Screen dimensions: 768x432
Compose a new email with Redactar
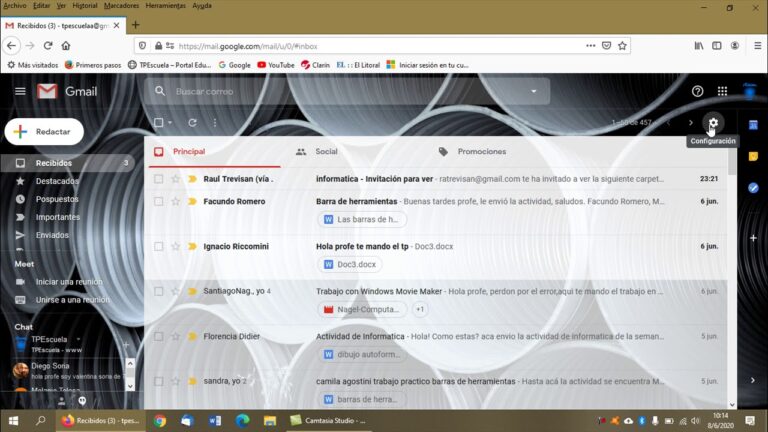click(x=44, y=132)
